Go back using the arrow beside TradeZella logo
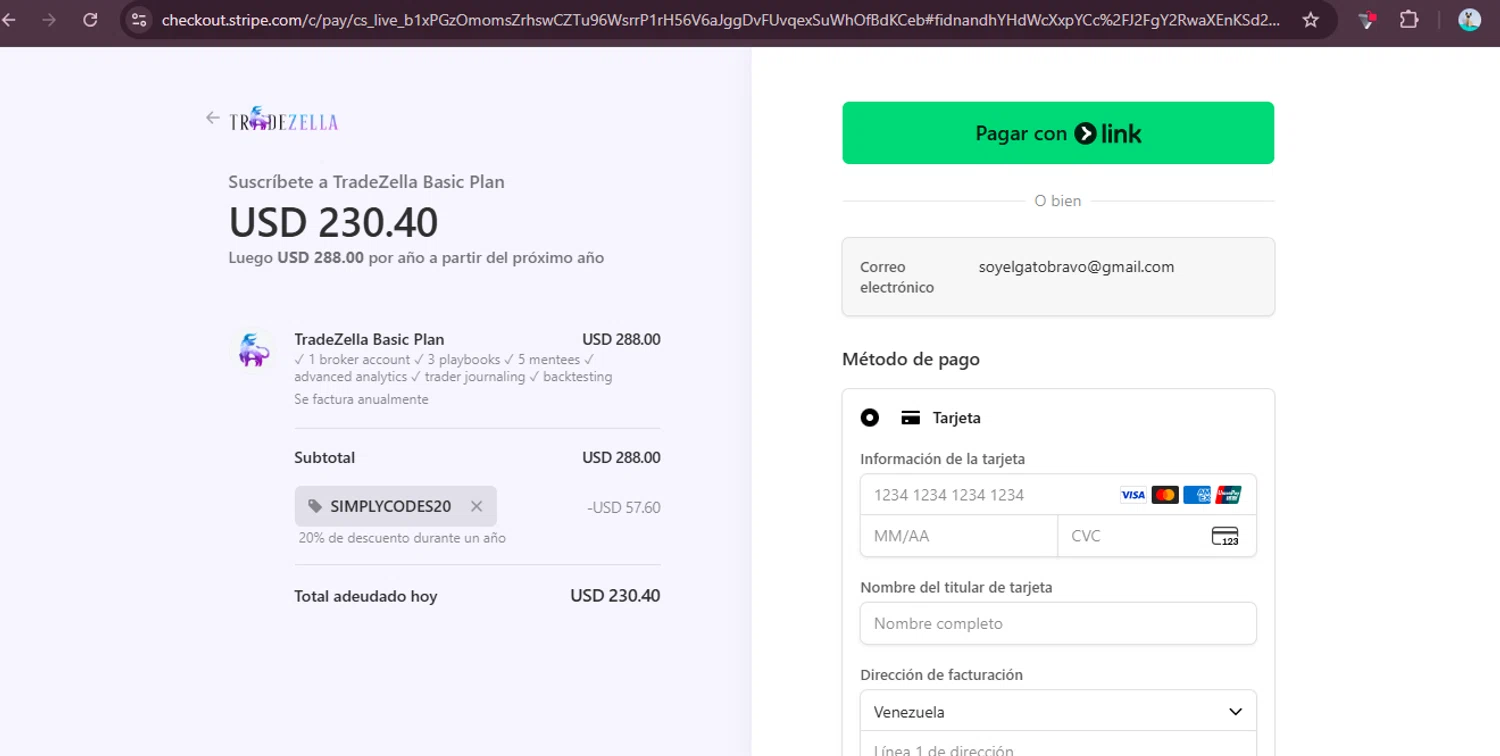The image size is (1500, 756). click(212, 118)
